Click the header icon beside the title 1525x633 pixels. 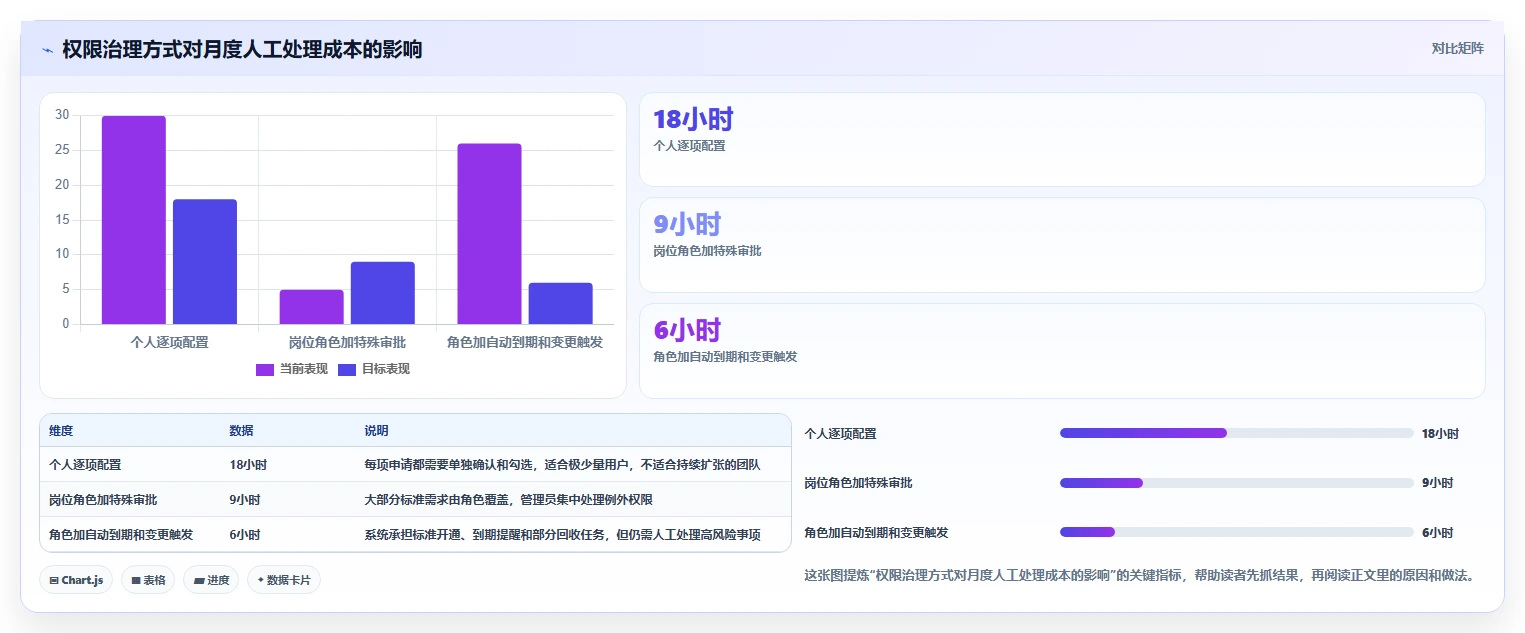[47, 49]
